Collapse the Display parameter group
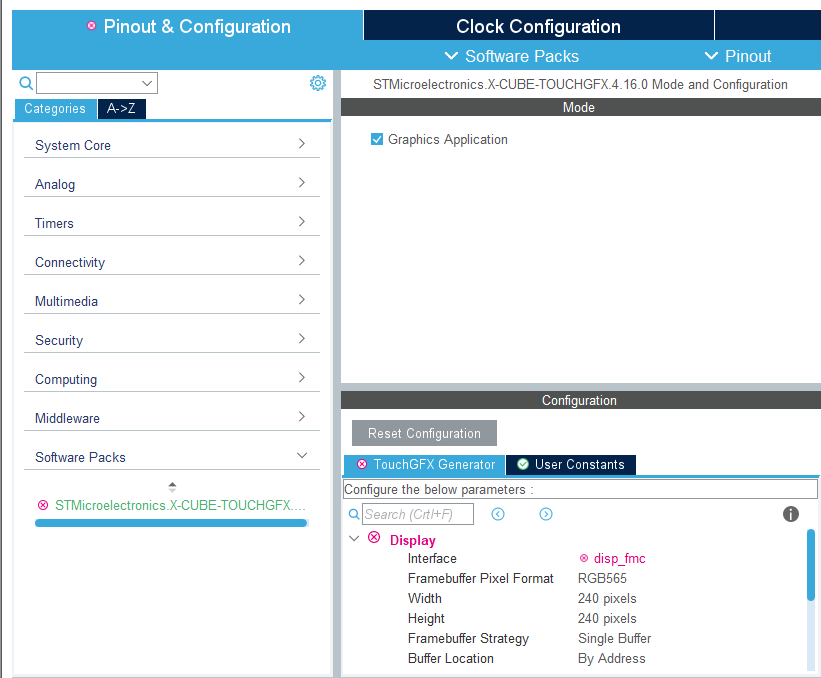The height and width of the screenshot is (678, 821). pos(354,538)
